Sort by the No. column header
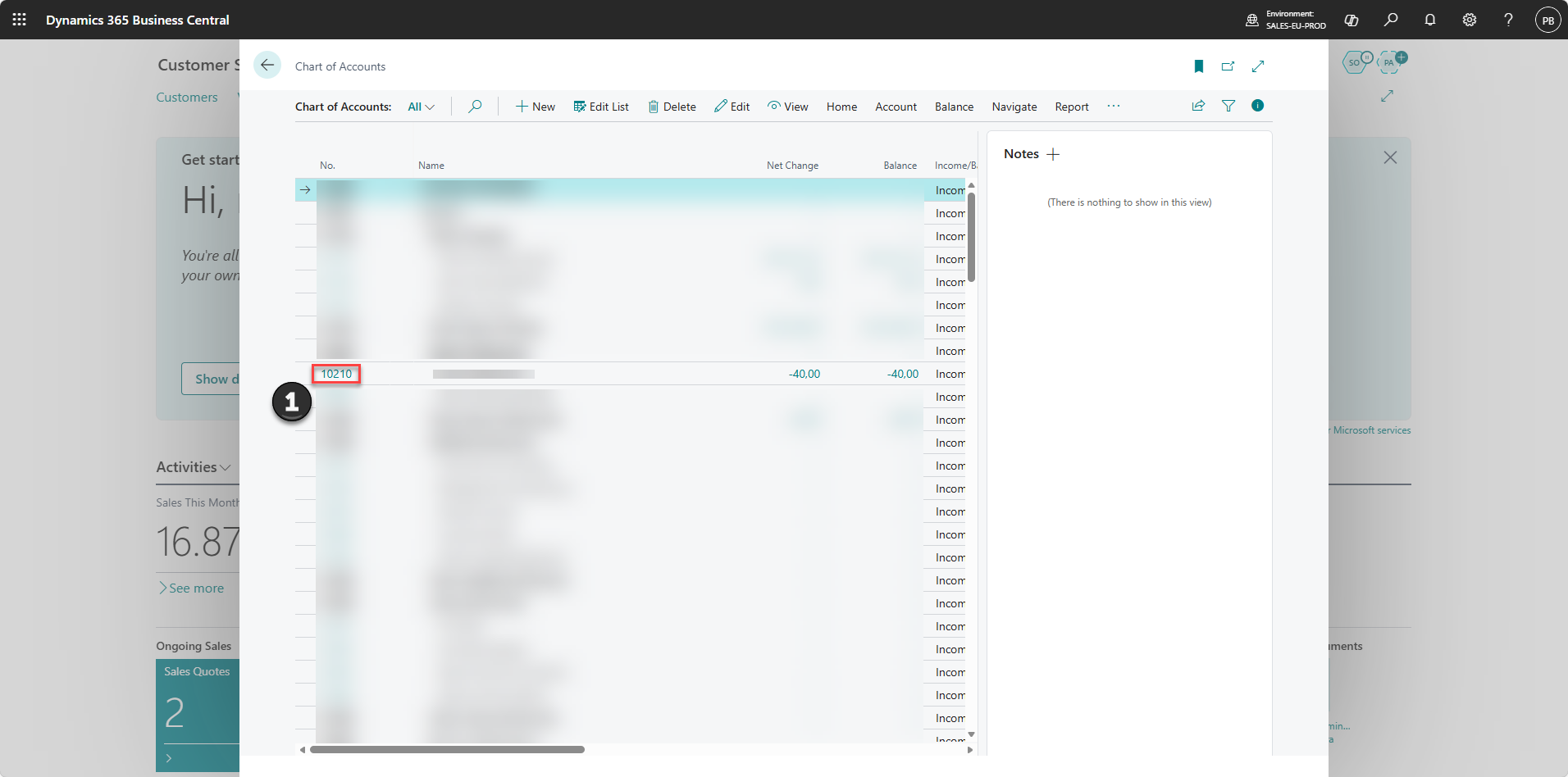Viewport: 1568px width, 777px height. pos(327,166)
